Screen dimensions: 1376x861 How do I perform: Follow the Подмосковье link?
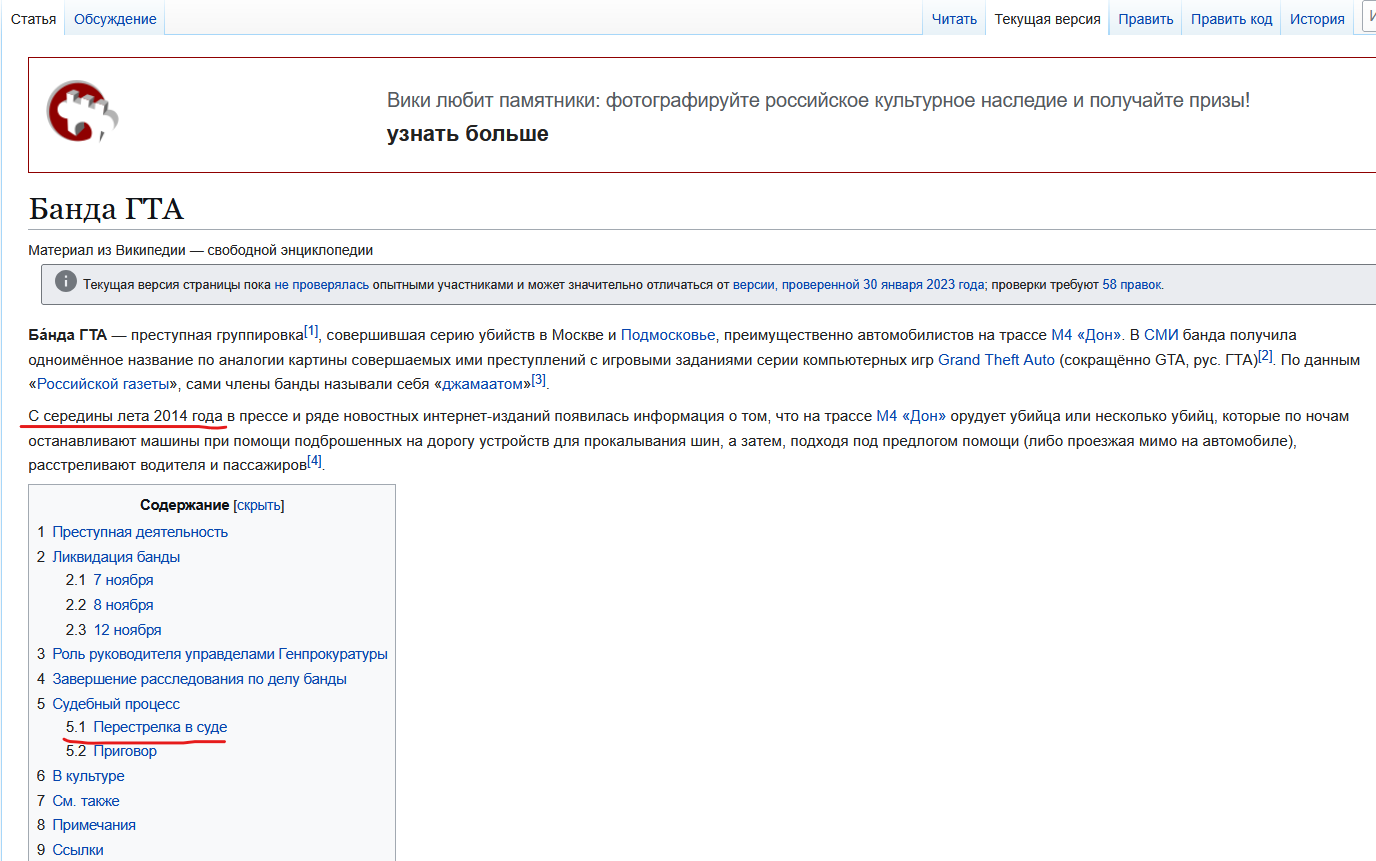pos(667,335)
